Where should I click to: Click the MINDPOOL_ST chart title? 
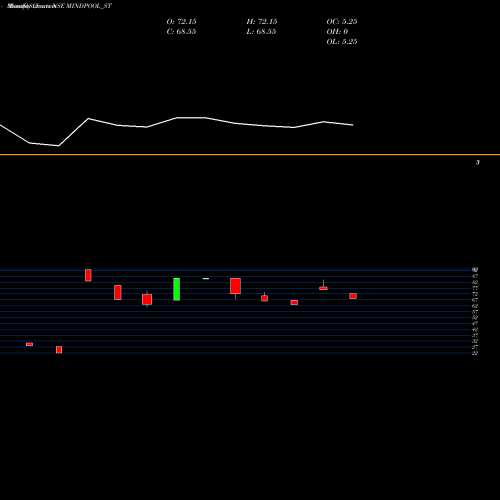point(59,6)
